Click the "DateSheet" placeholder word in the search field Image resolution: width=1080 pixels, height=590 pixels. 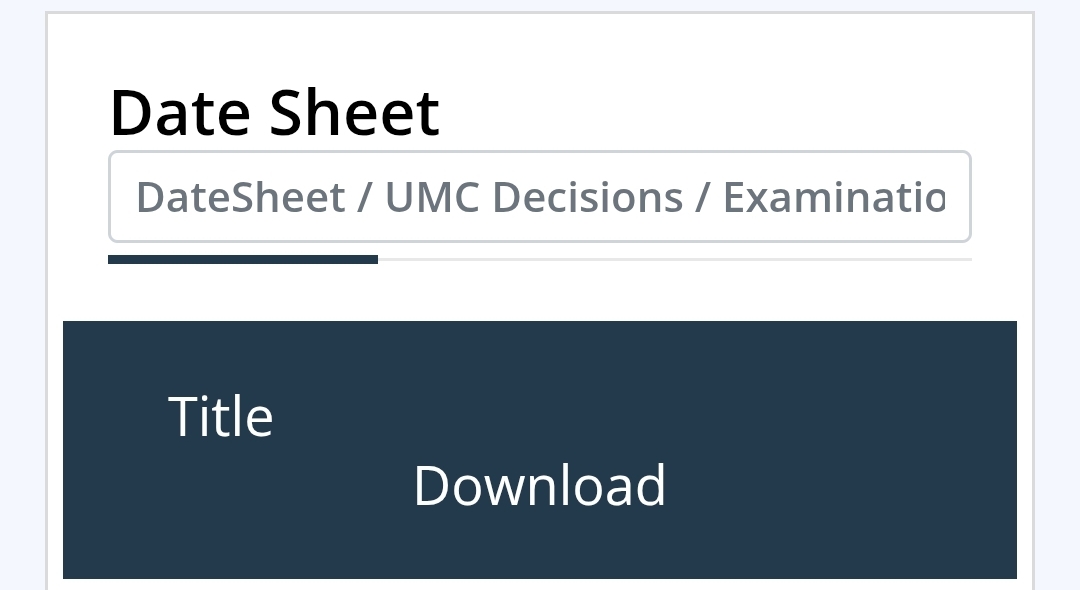[240, 198]
